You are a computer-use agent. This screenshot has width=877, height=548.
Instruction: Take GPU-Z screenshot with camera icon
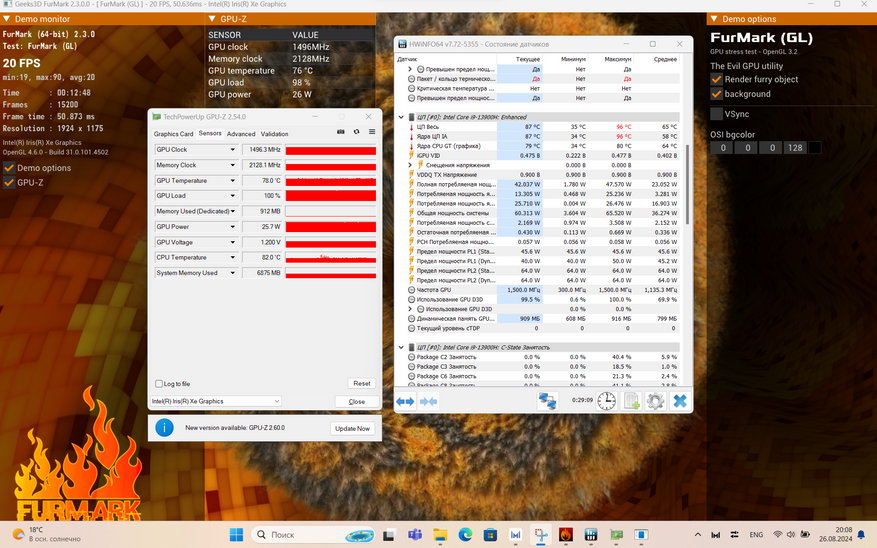pyautogui.click(x=341, y=132)
